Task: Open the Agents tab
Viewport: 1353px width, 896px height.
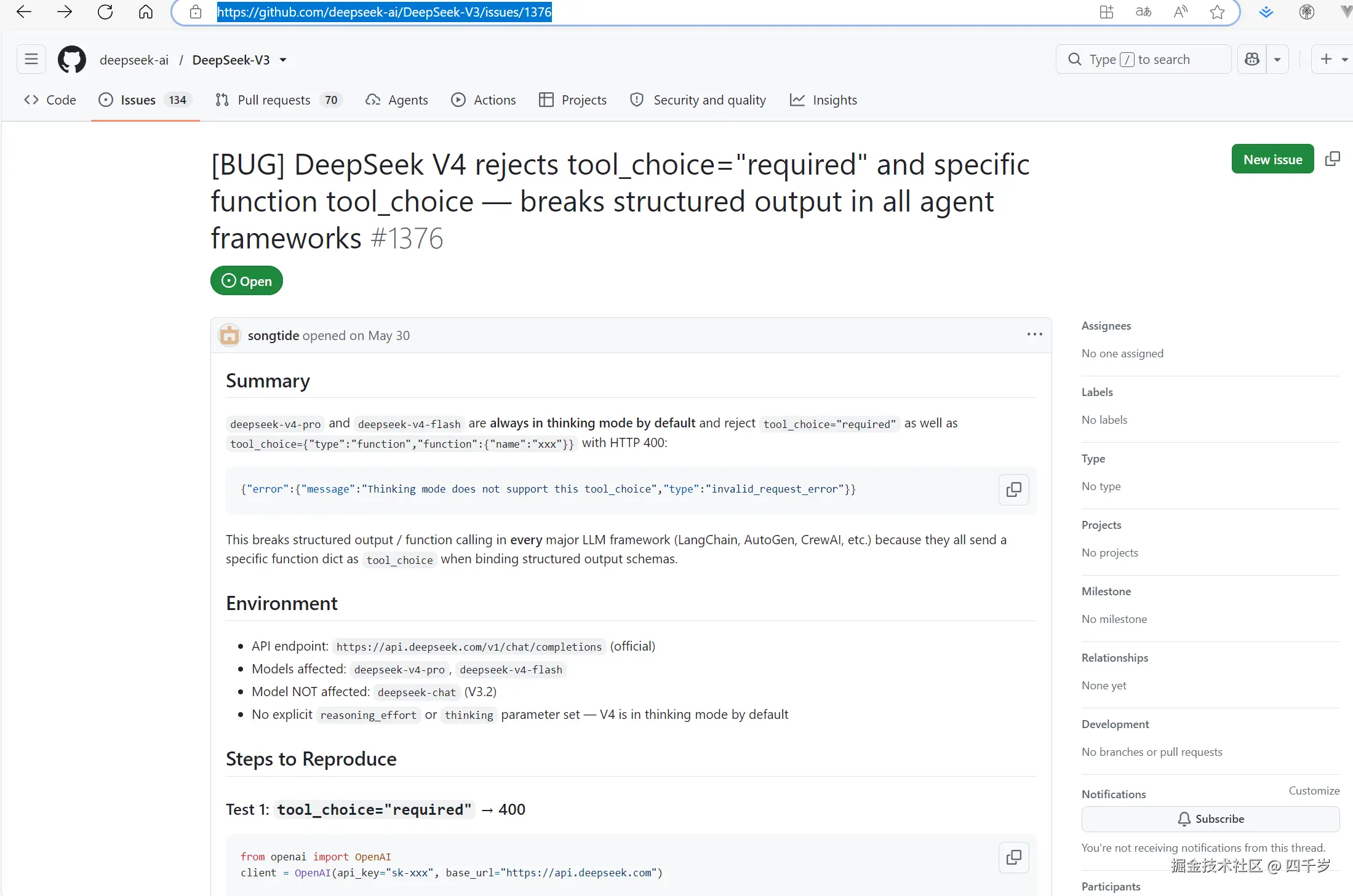Action: [397, 100]
